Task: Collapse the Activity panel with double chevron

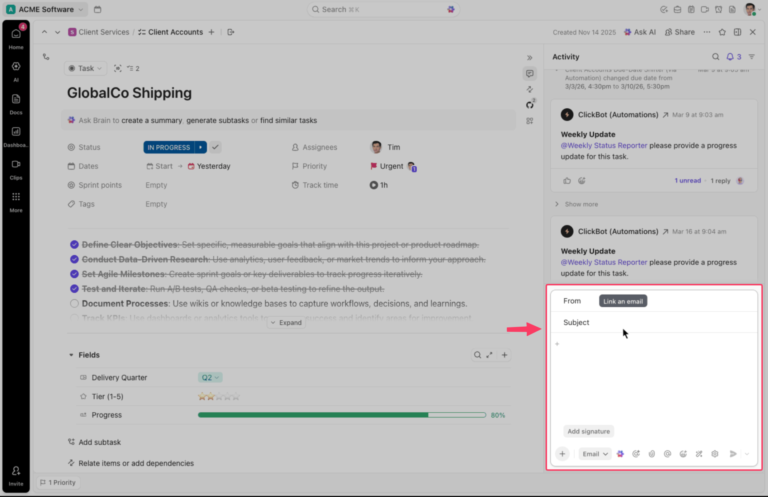Action: pos(529,58)
